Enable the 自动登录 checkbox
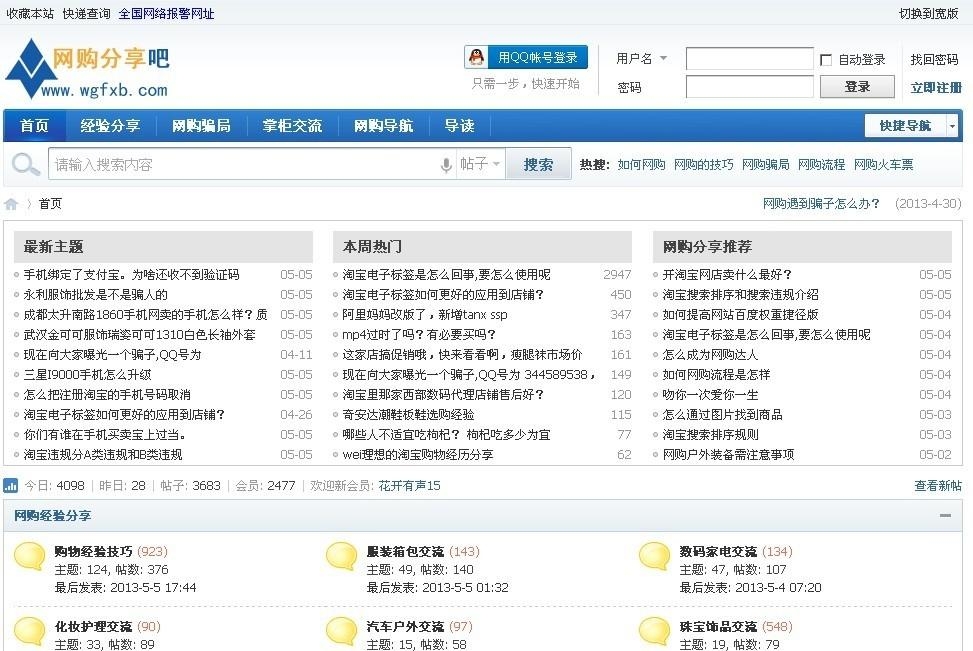Viewport: 973px width, 651px height. tap(826, 57)
